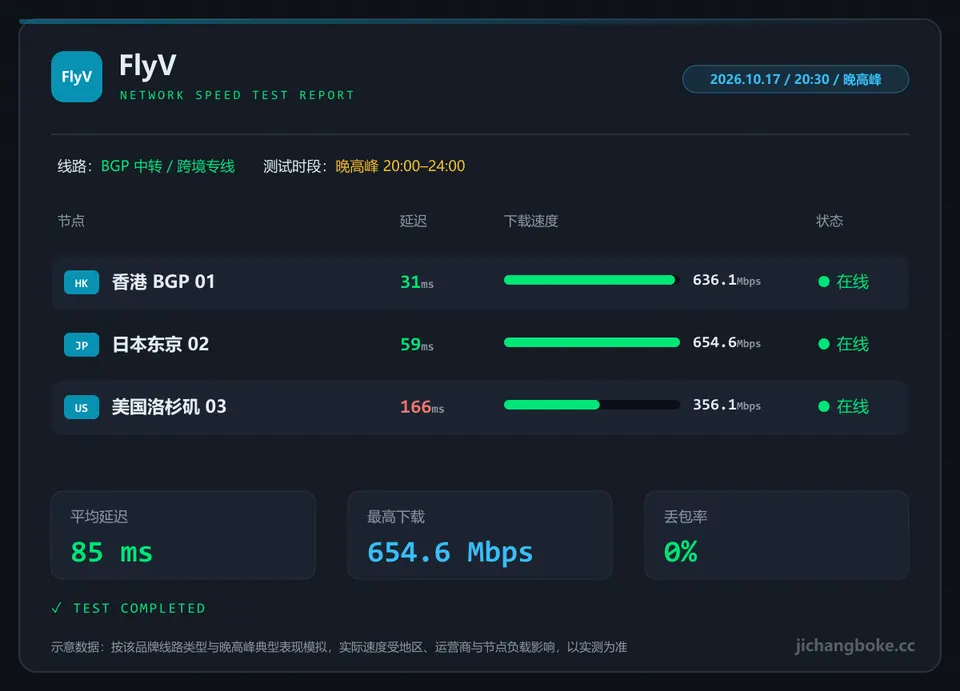This screenshot has width=960, height=691.
Task: Click the 节点 column header
Action: 71,221
